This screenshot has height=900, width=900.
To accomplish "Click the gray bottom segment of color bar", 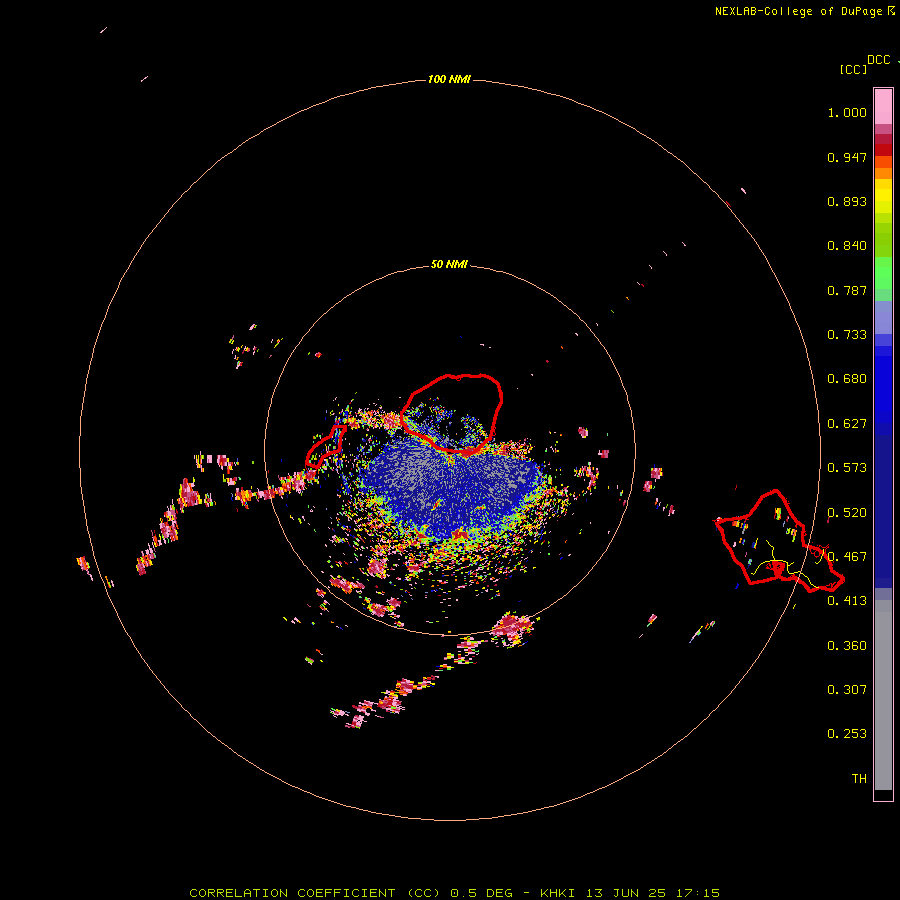I will coord(883,695).
